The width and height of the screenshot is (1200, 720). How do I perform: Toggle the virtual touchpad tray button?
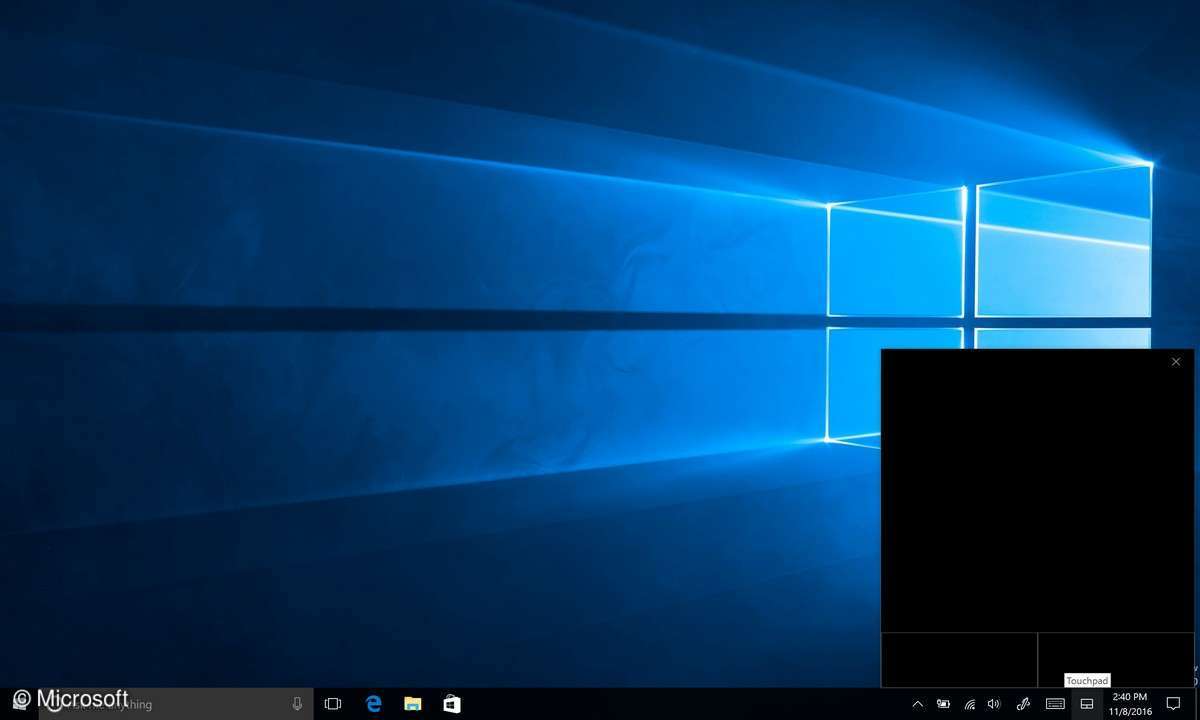tap(1087, 704)
